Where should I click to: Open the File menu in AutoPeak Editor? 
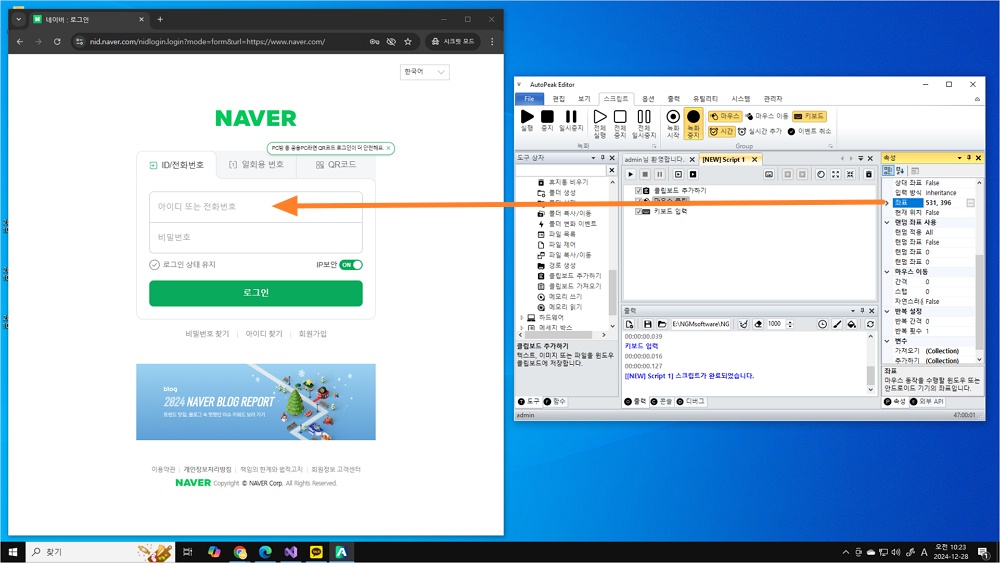coord(529,99)
